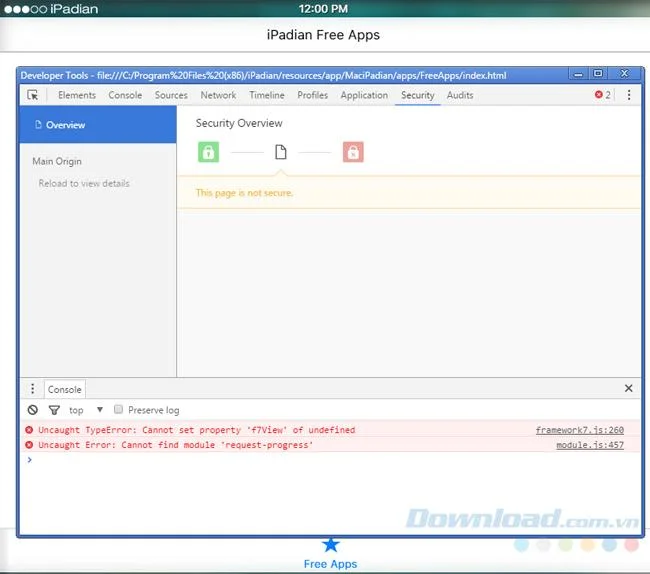
Task: Switch to the Console tab in top bar
Action: [x=125, y=95]
